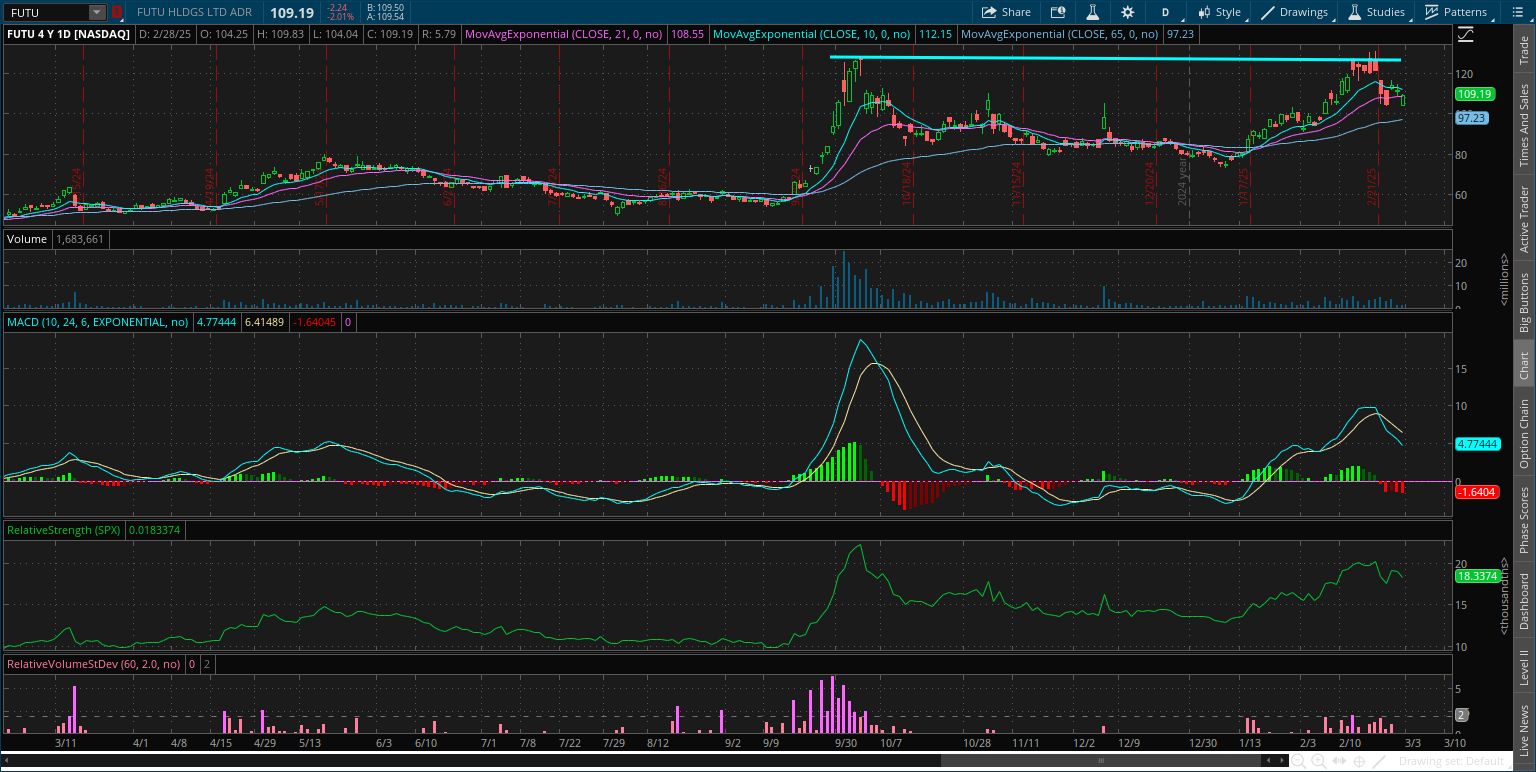Click the 10/18/24 red event marker
Viewport: 1536px width, 772px height.
[906, 186]
